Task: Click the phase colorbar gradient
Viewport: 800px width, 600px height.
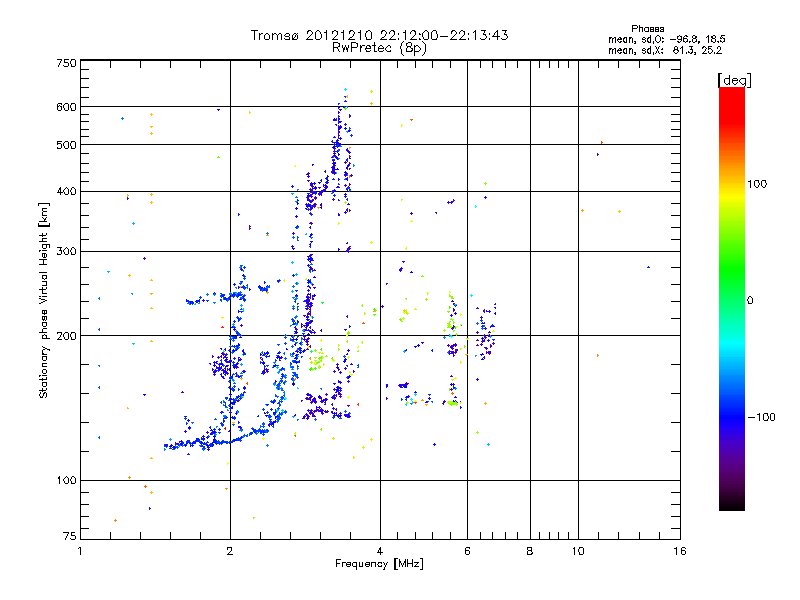Action: click(732, 298)
